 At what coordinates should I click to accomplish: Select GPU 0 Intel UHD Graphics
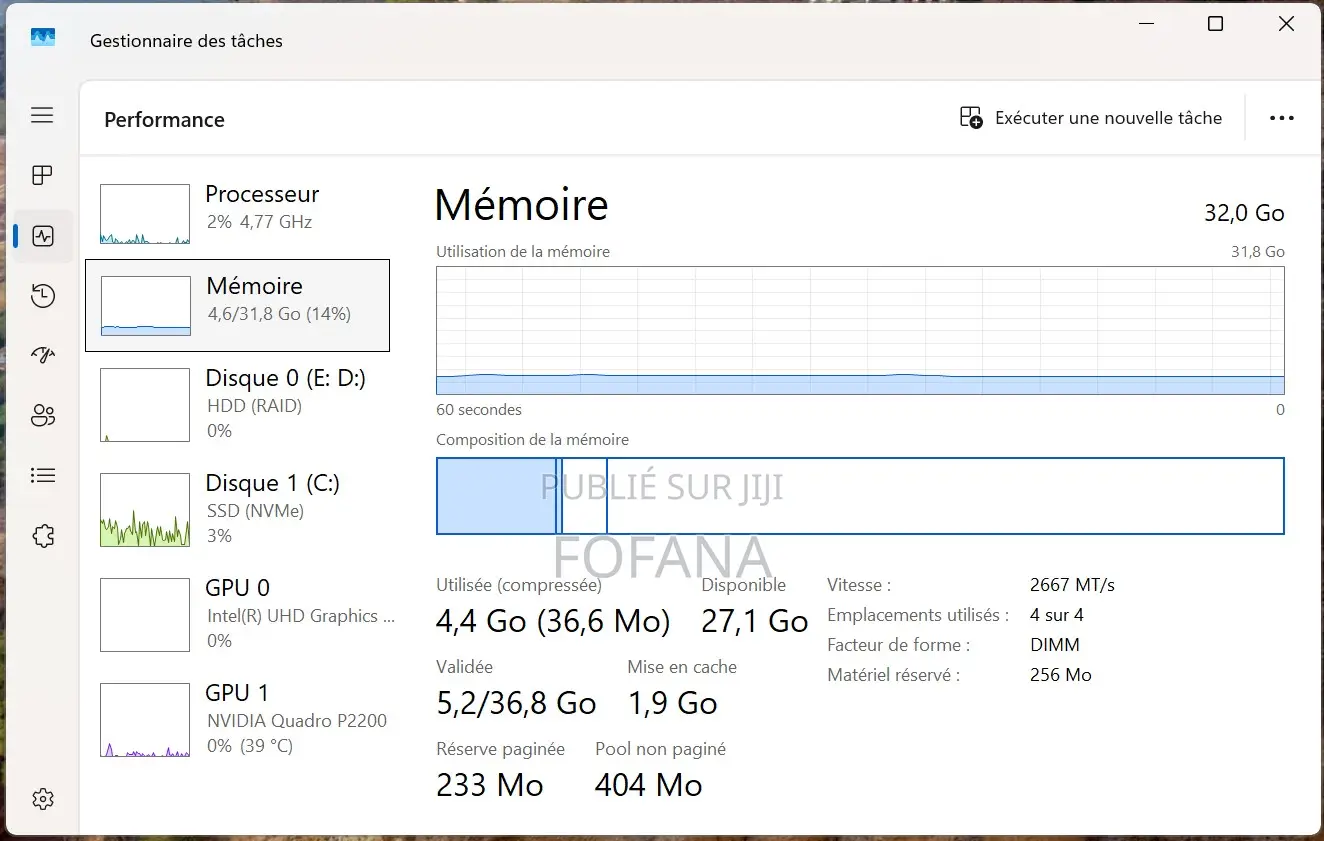point(237,613)
